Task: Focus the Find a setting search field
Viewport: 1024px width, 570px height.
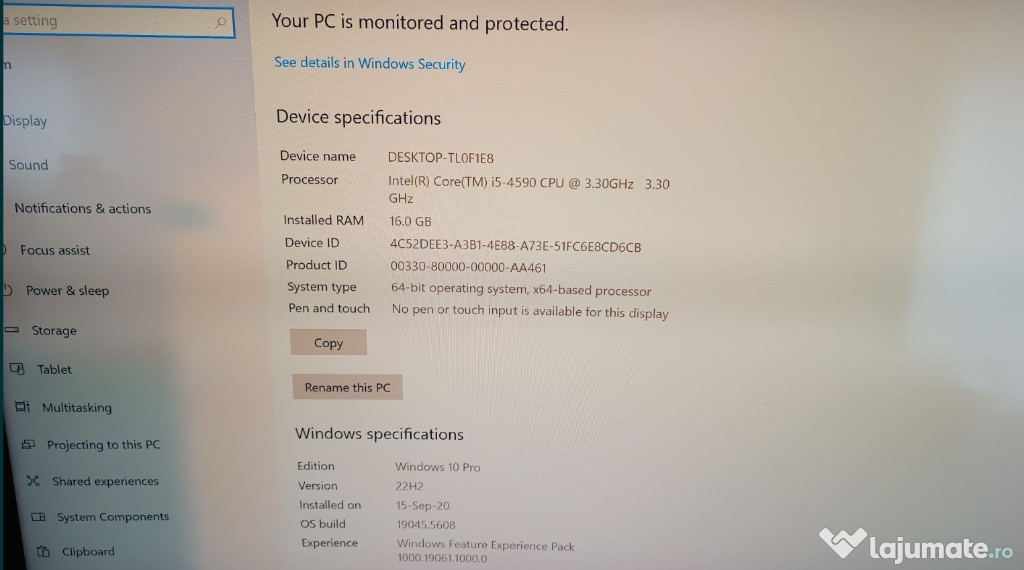Action: pyautogui.click(x=118, y=22)
